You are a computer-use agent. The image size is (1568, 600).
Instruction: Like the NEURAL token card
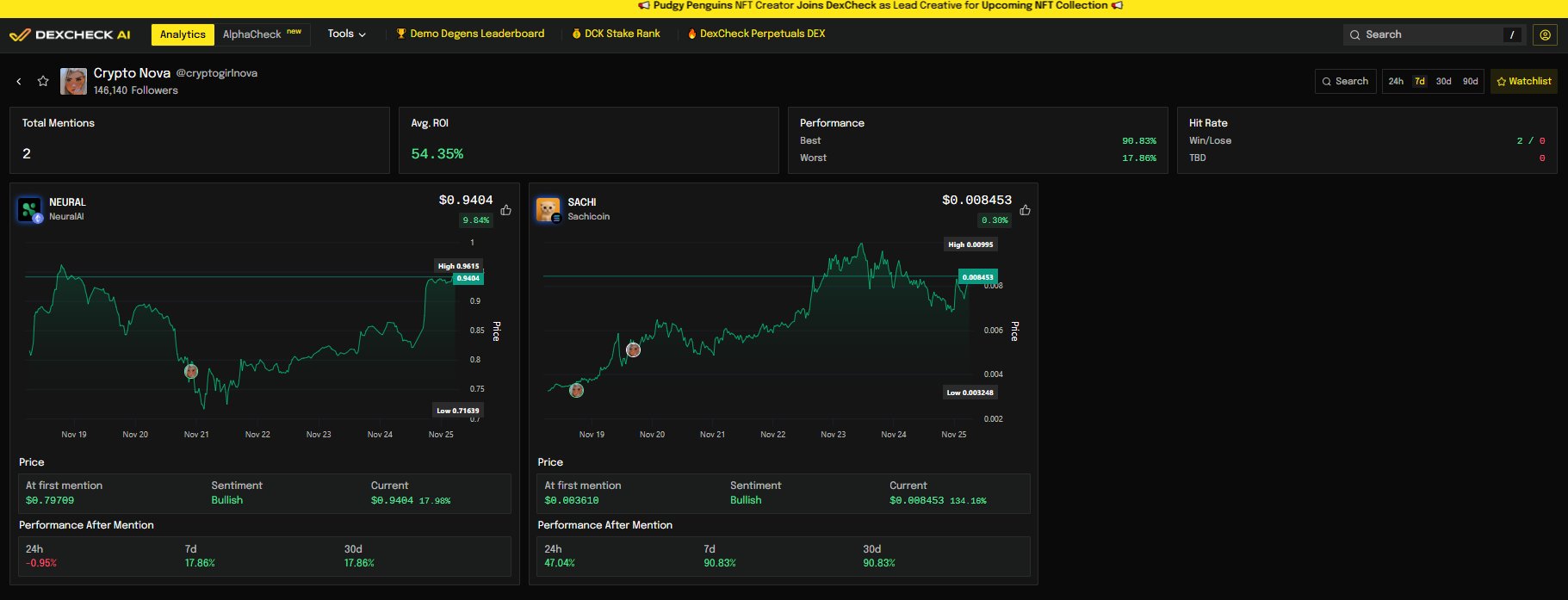506,210
